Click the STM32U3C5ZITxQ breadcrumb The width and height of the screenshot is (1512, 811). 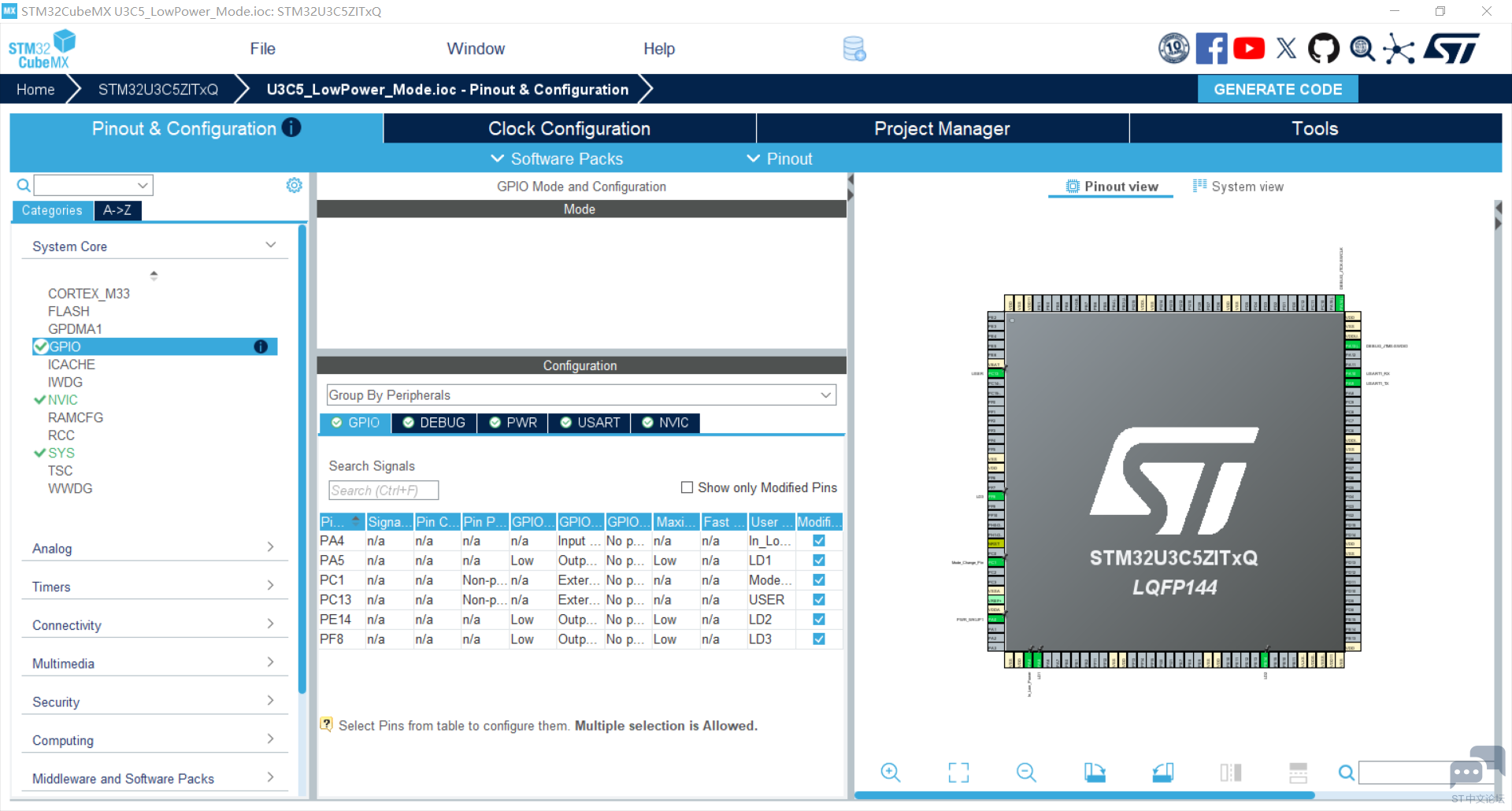(x=158, y=89)
